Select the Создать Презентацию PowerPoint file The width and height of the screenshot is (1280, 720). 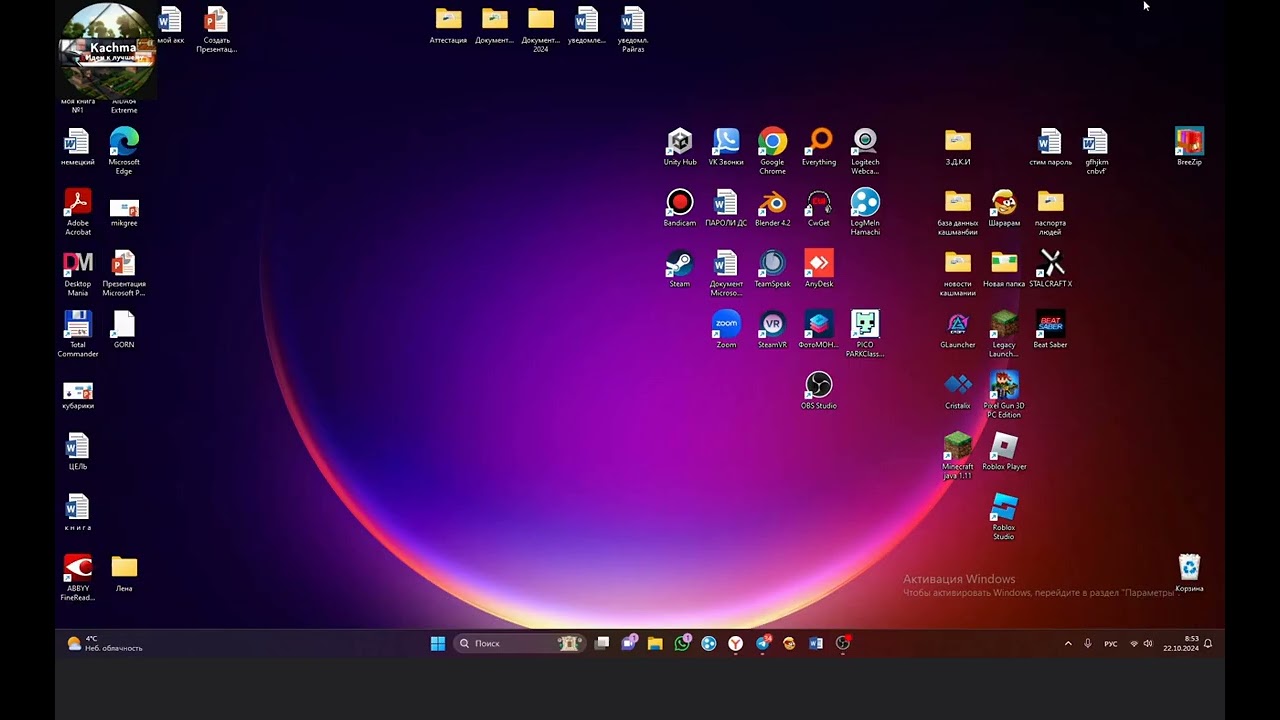coord(216,30)
